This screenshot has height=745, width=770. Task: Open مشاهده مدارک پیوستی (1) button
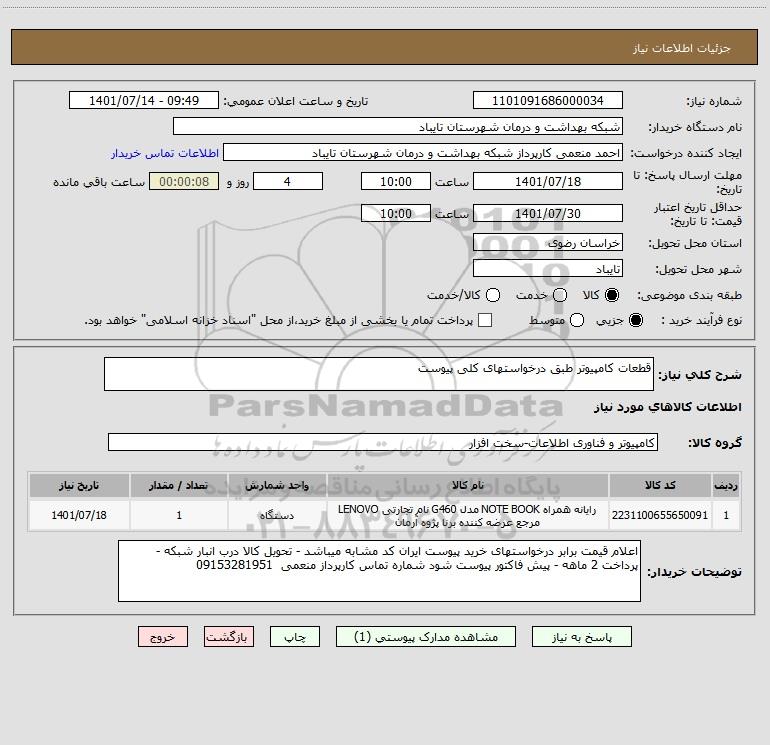click(426, 637)
